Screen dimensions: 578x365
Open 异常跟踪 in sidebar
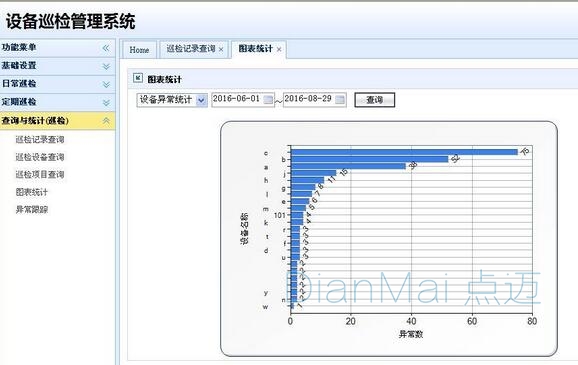click(x=32, y=209)
